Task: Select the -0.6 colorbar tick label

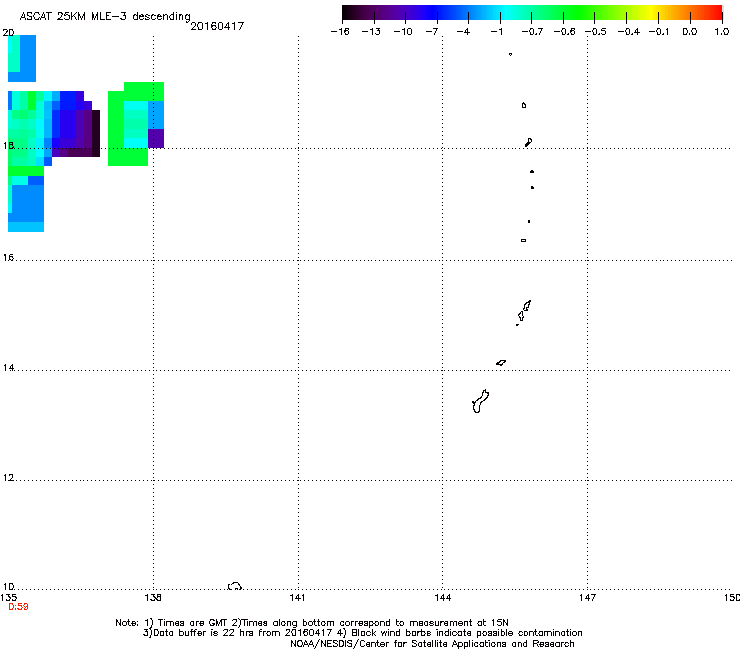Action: point(564,32)
